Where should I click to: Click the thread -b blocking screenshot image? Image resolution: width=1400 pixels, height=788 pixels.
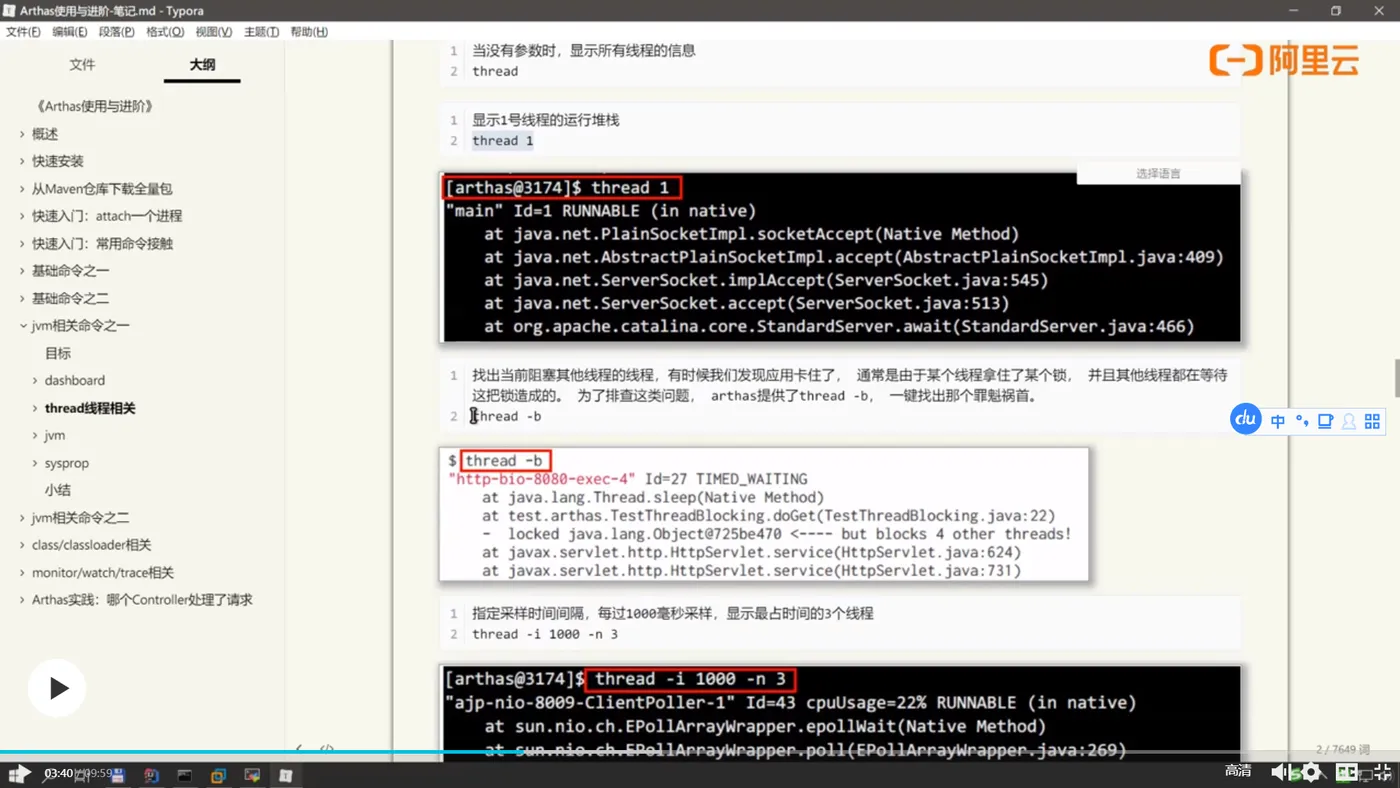763,514
